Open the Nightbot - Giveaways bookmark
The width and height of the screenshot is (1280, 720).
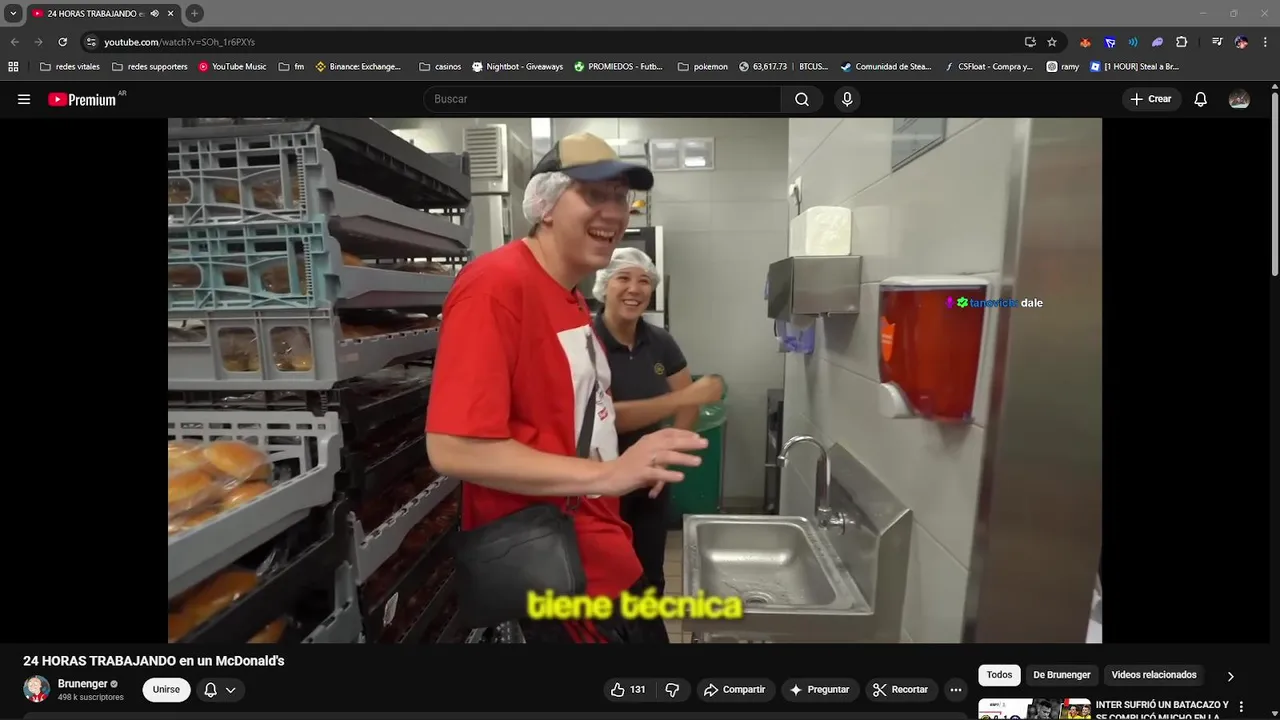coord(517,67)
